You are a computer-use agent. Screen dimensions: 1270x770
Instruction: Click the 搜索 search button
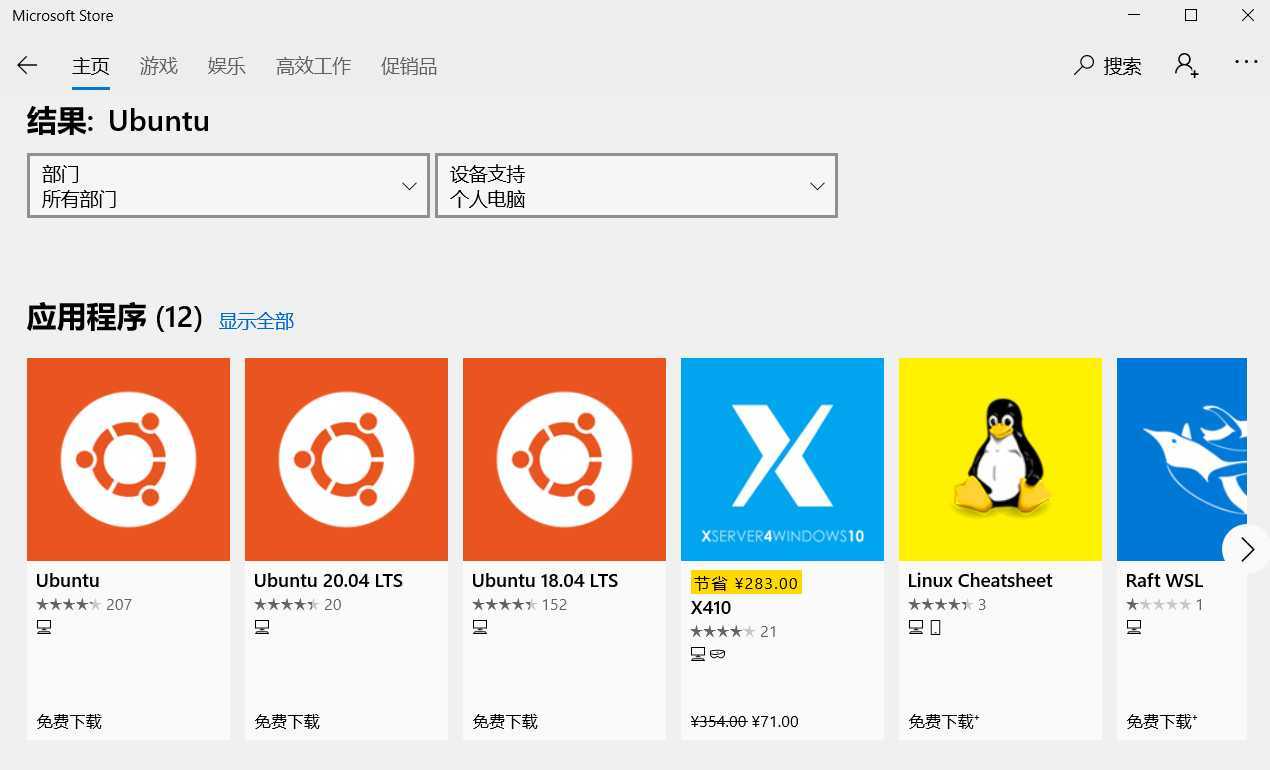tap(1108, 66)
